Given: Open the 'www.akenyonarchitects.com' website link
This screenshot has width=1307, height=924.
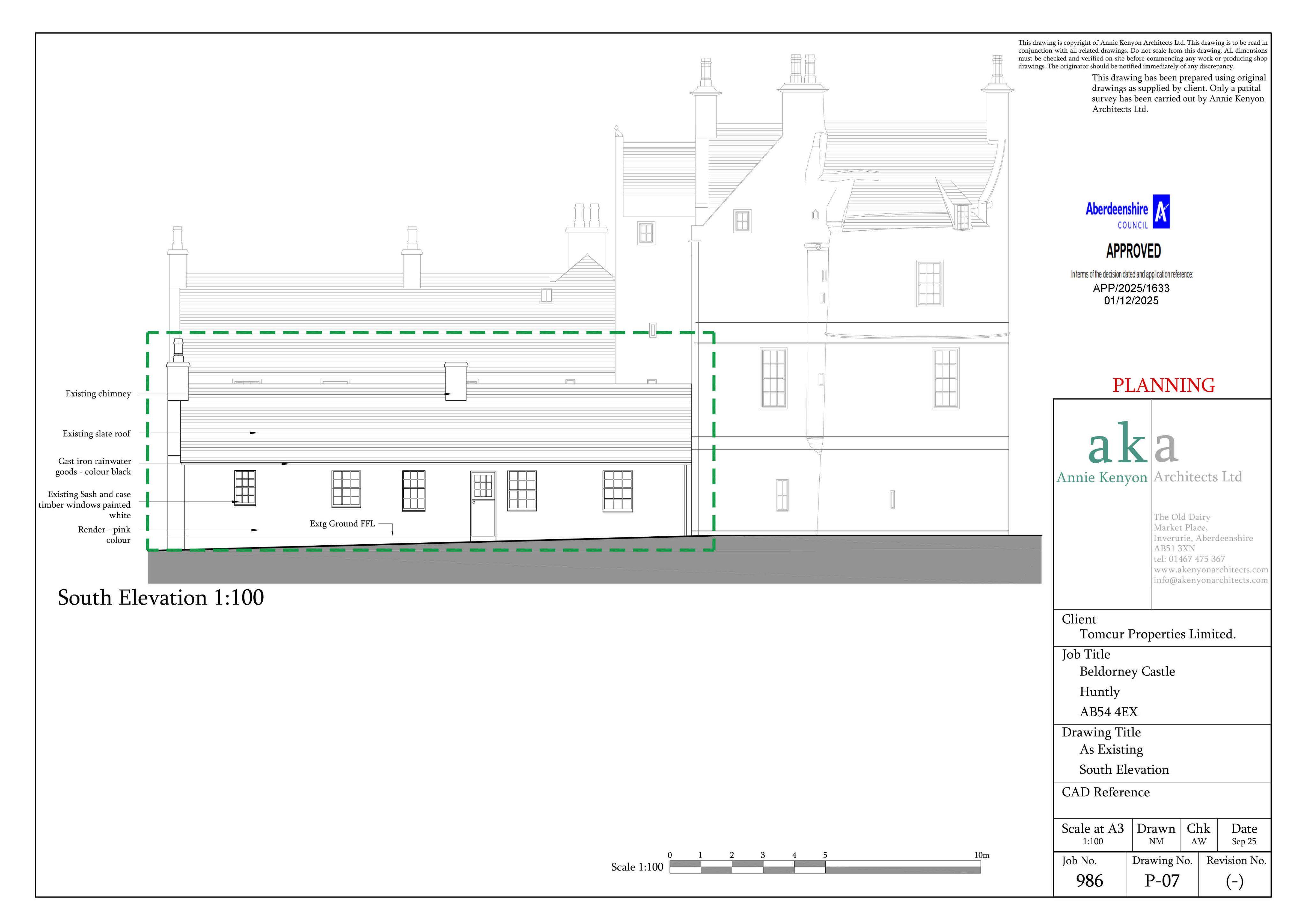Looking at the screenshot, I should click(1211, 570).
